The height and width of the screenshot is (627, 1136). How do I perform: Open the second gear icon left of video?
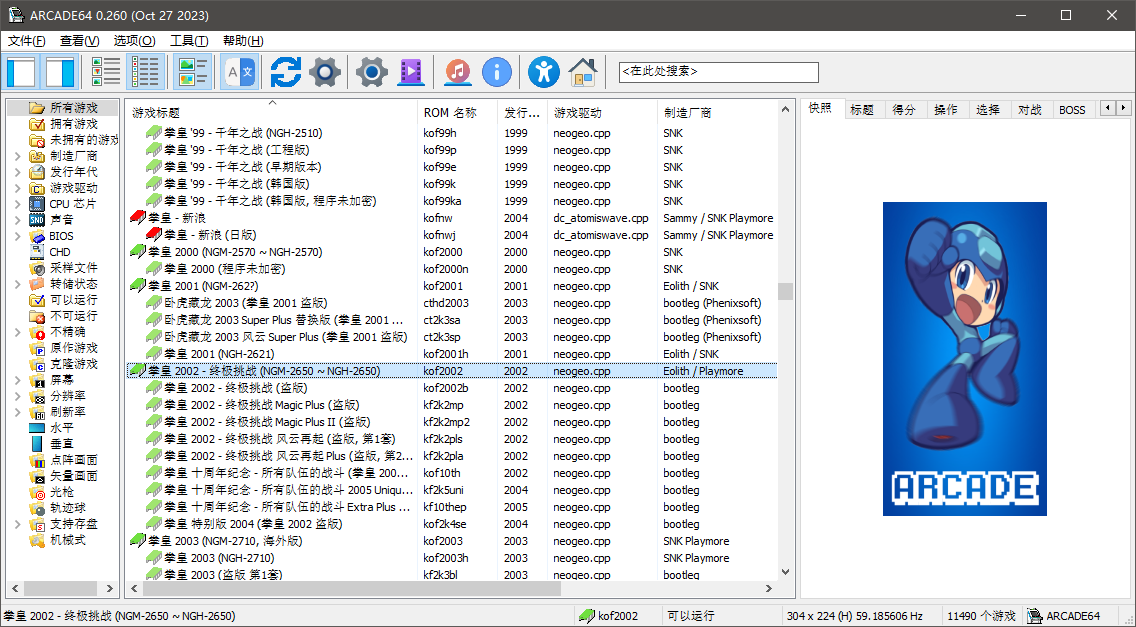[372, 72]
